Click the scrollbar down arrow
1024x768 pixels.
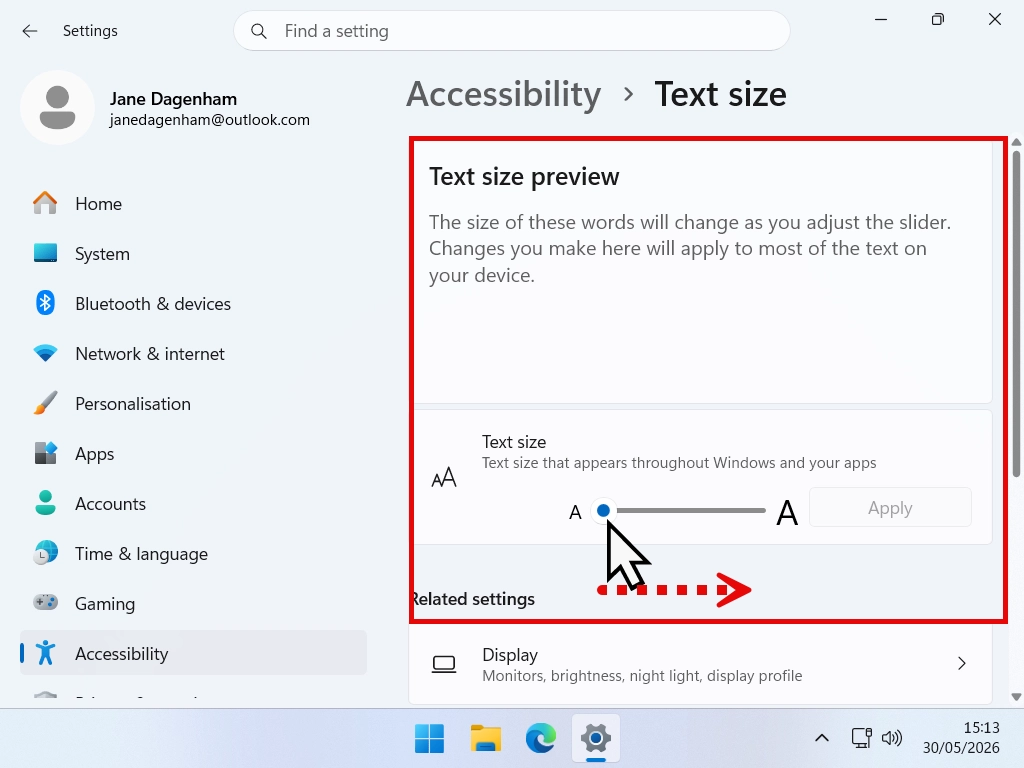coord(1016,697)
